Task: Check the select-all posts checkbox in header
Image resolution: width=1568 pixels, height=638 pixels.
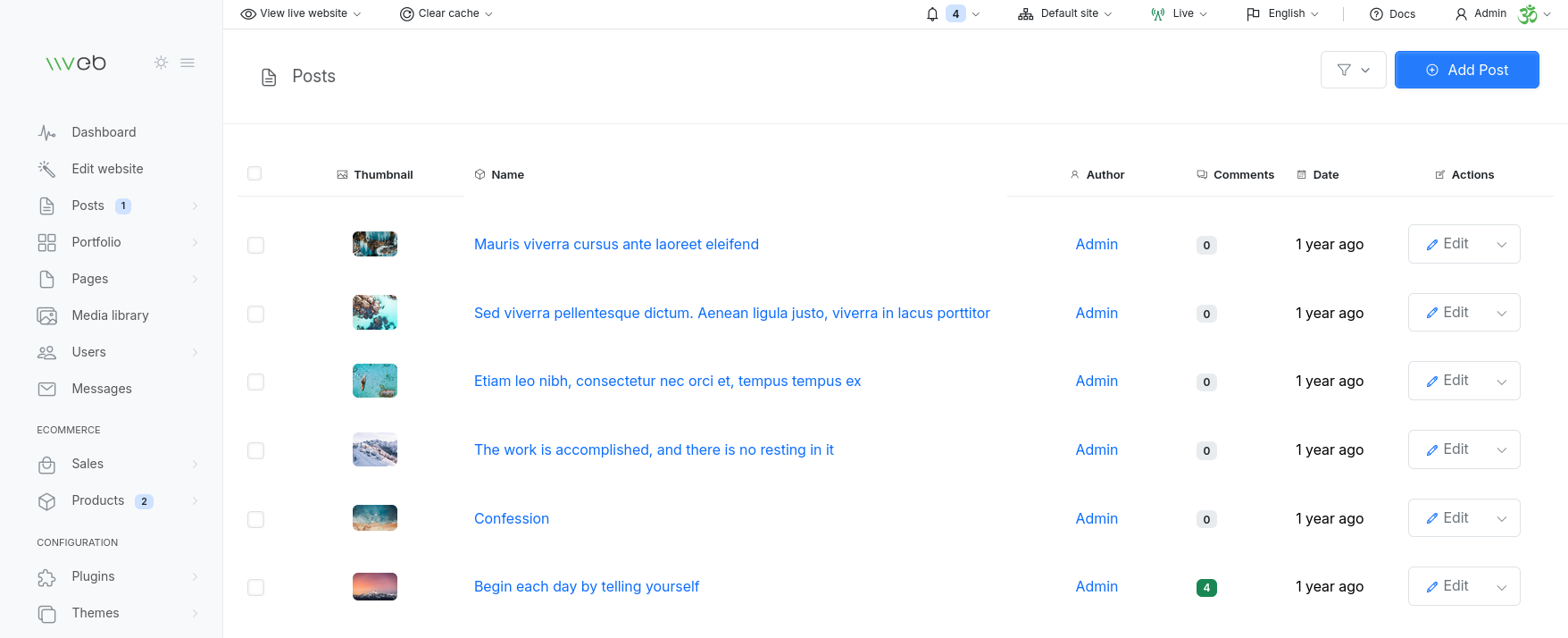Action: coord(254,173)
